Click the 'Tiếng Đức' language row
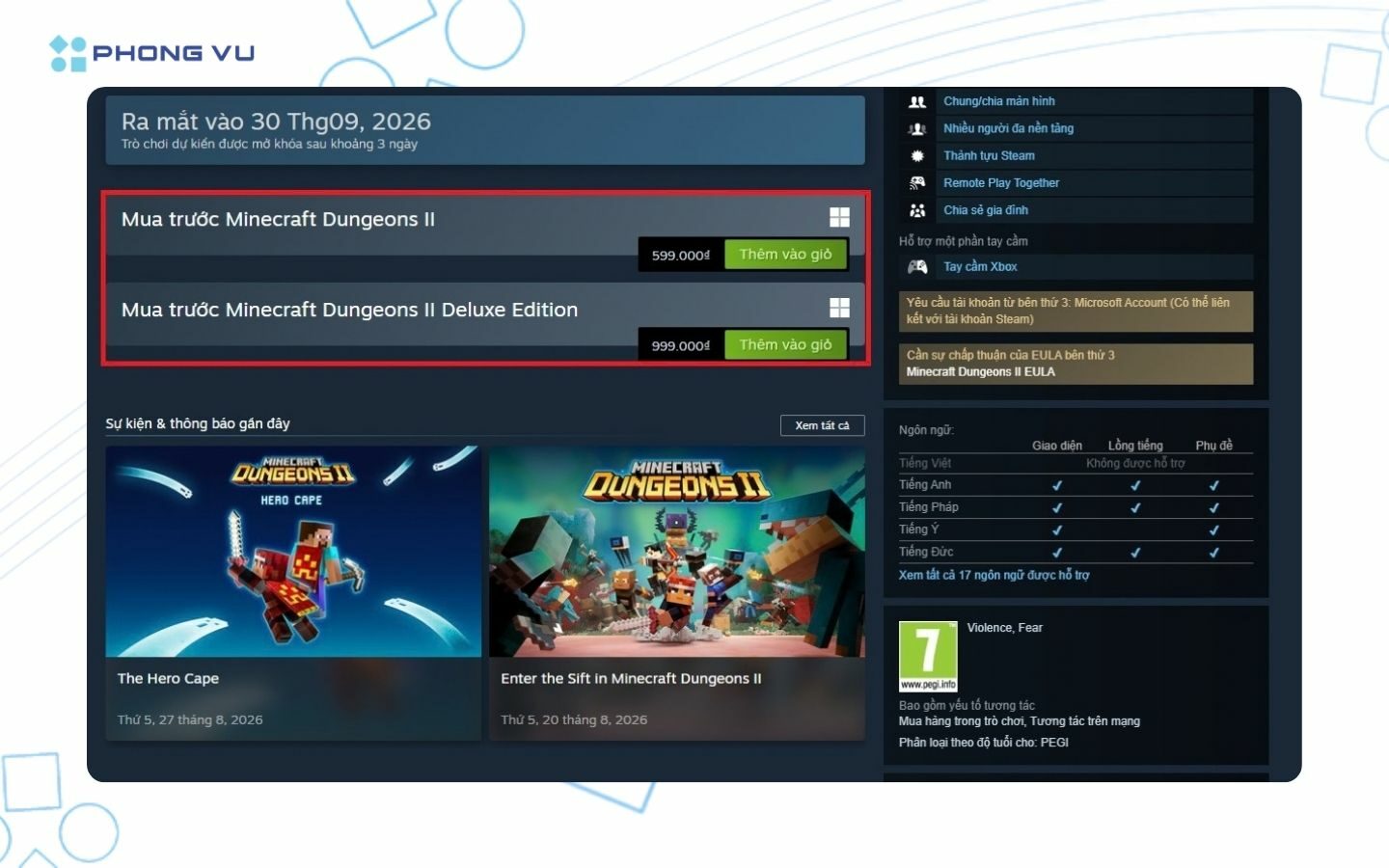 pyautogui.click(x=1076, y=553)
